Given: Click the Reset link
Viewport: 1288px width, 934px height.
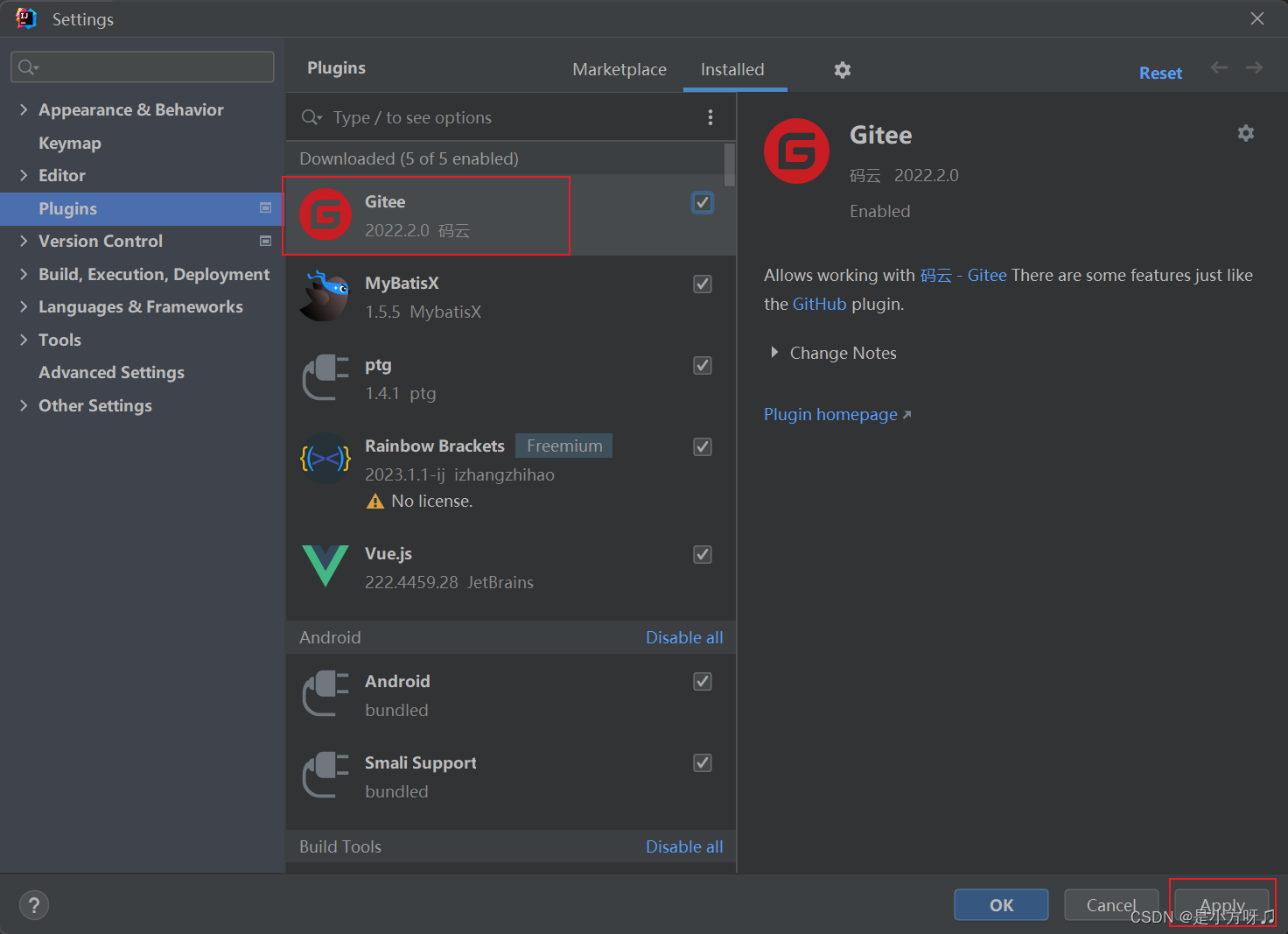Looking at the screenshot, I should pos(1160,74).
